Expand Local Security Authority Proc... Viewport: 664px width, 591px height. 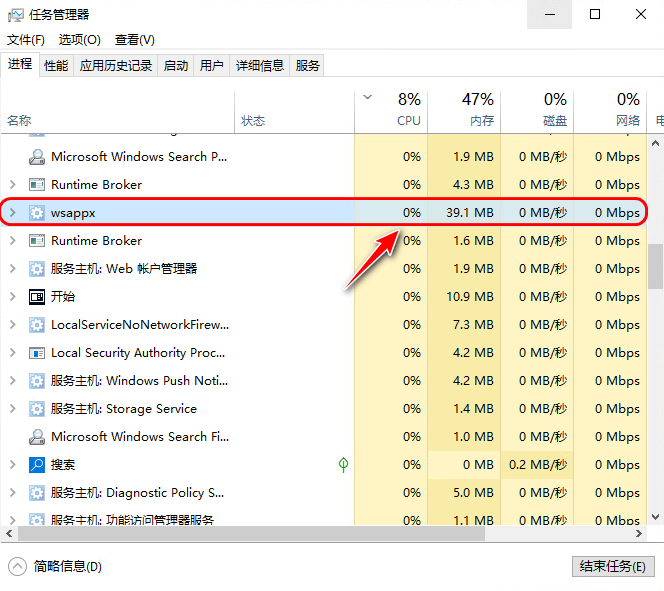pyautogui.click(x=13, y=353)
